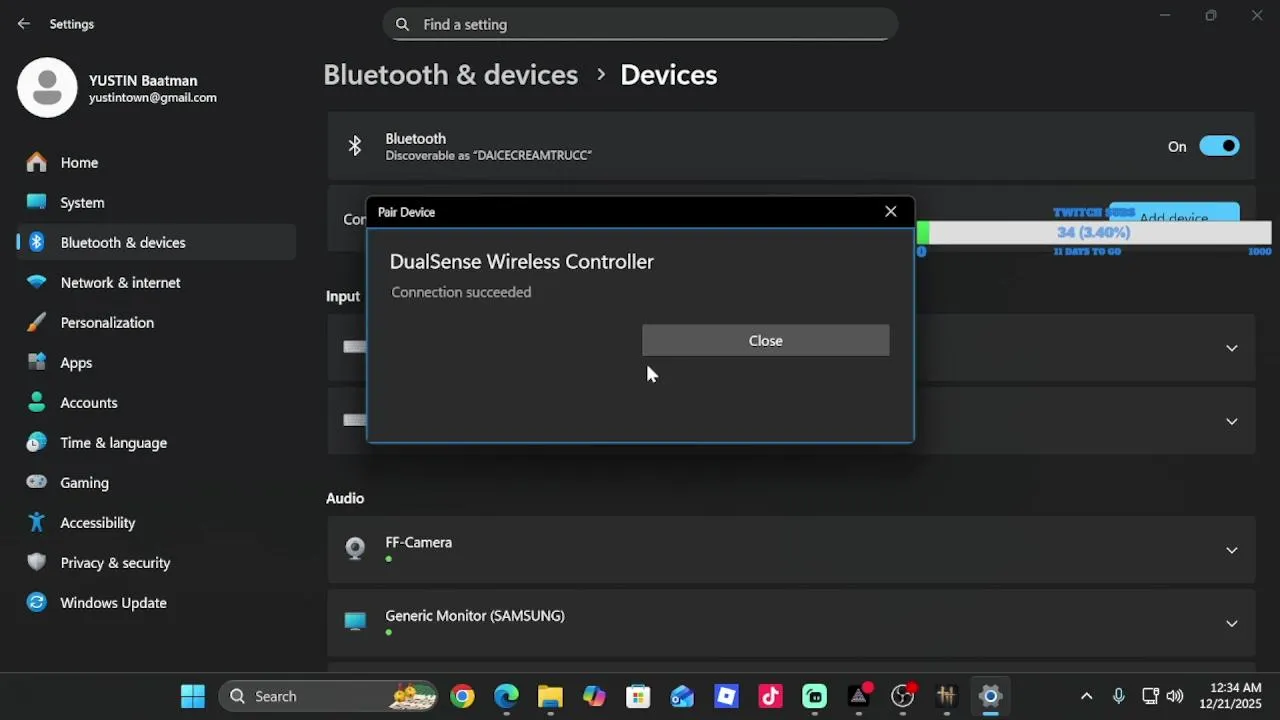Open Personalization settings
1280x720 pixels.
[x=156, y=322]
